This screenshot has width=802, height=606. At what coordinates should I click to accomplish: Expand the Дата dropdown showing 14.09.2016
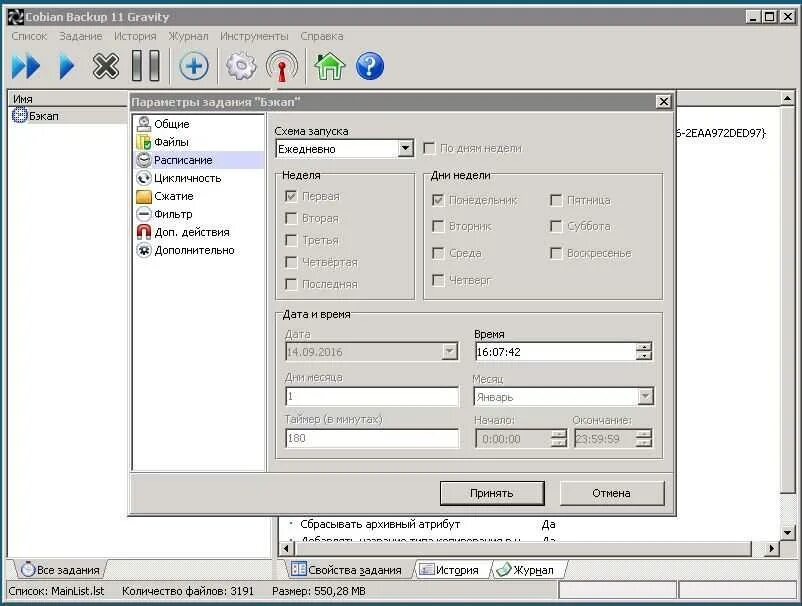tap(450, 352)
